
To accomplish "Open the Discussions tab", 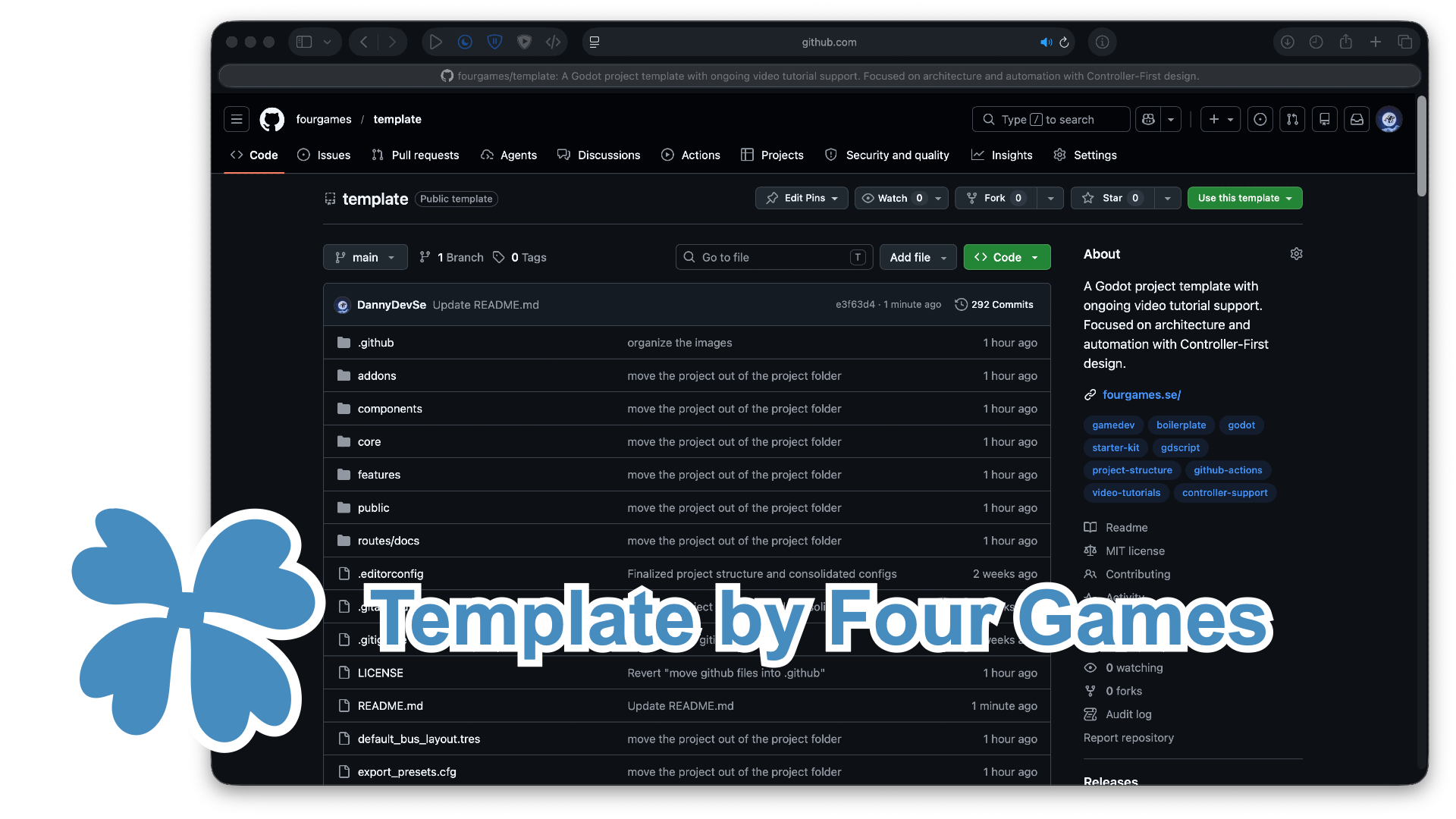I will click(x=599, y=155).
